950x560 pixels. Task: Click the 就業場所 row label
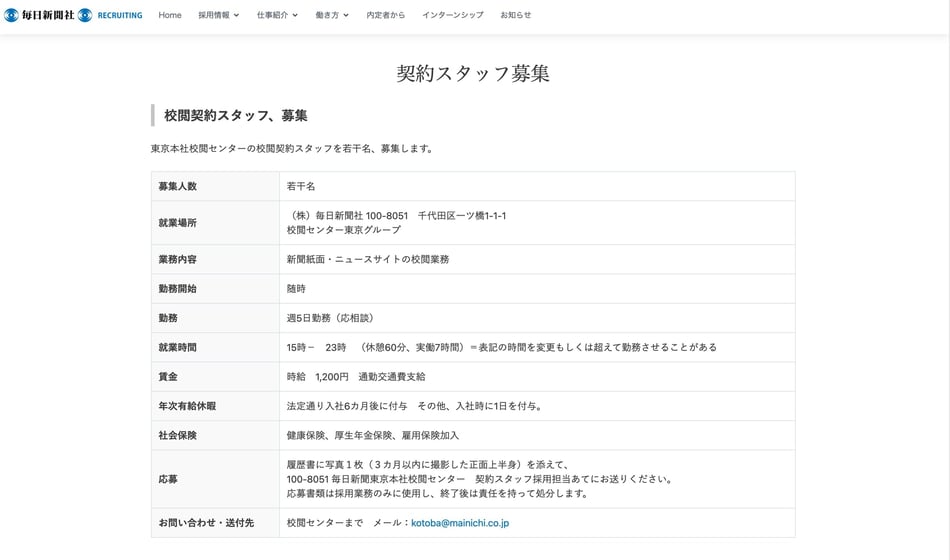coord(178,222)
